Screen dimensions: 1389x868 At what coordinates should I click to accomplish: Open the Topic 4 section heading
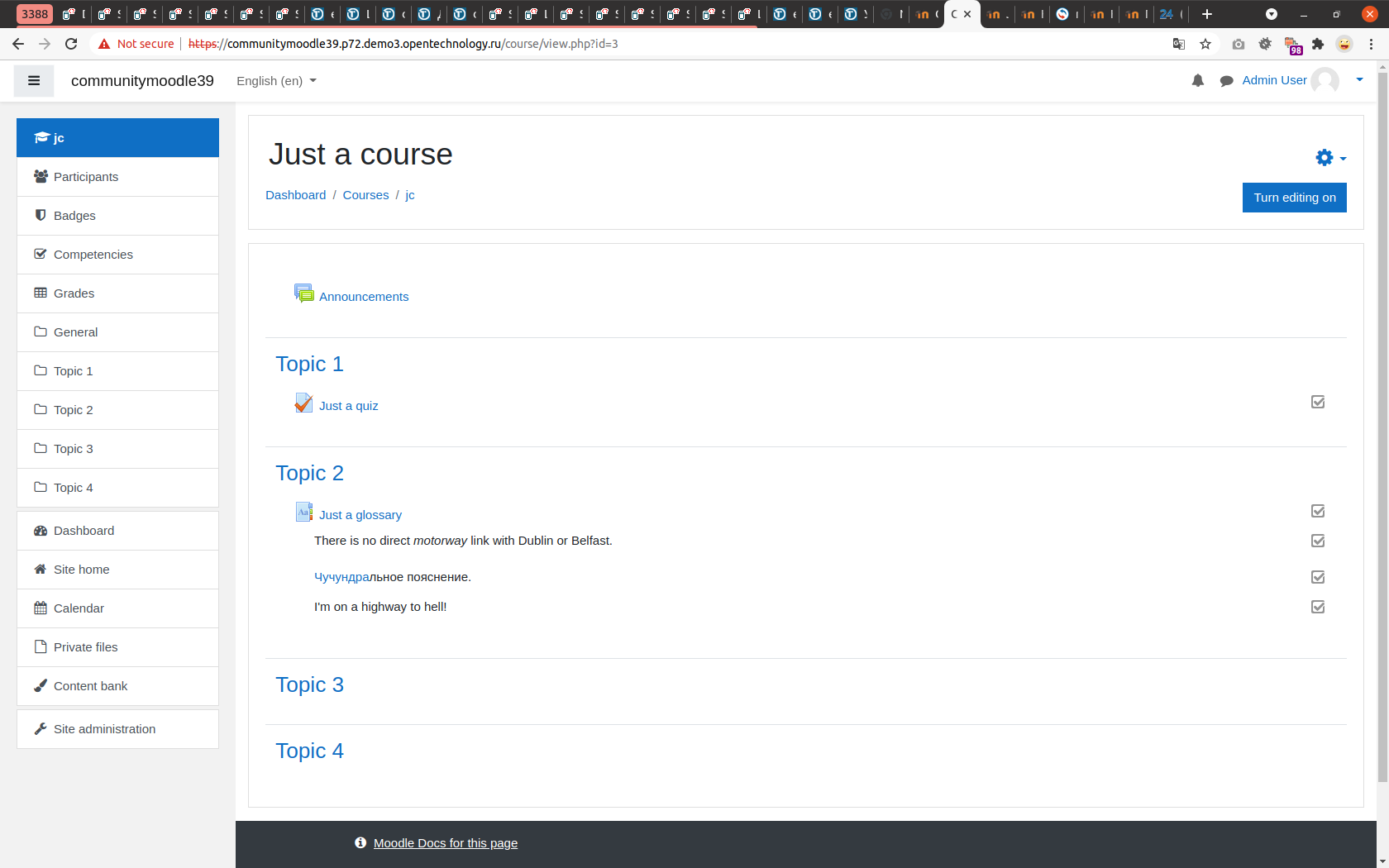[x=309, y=751]
